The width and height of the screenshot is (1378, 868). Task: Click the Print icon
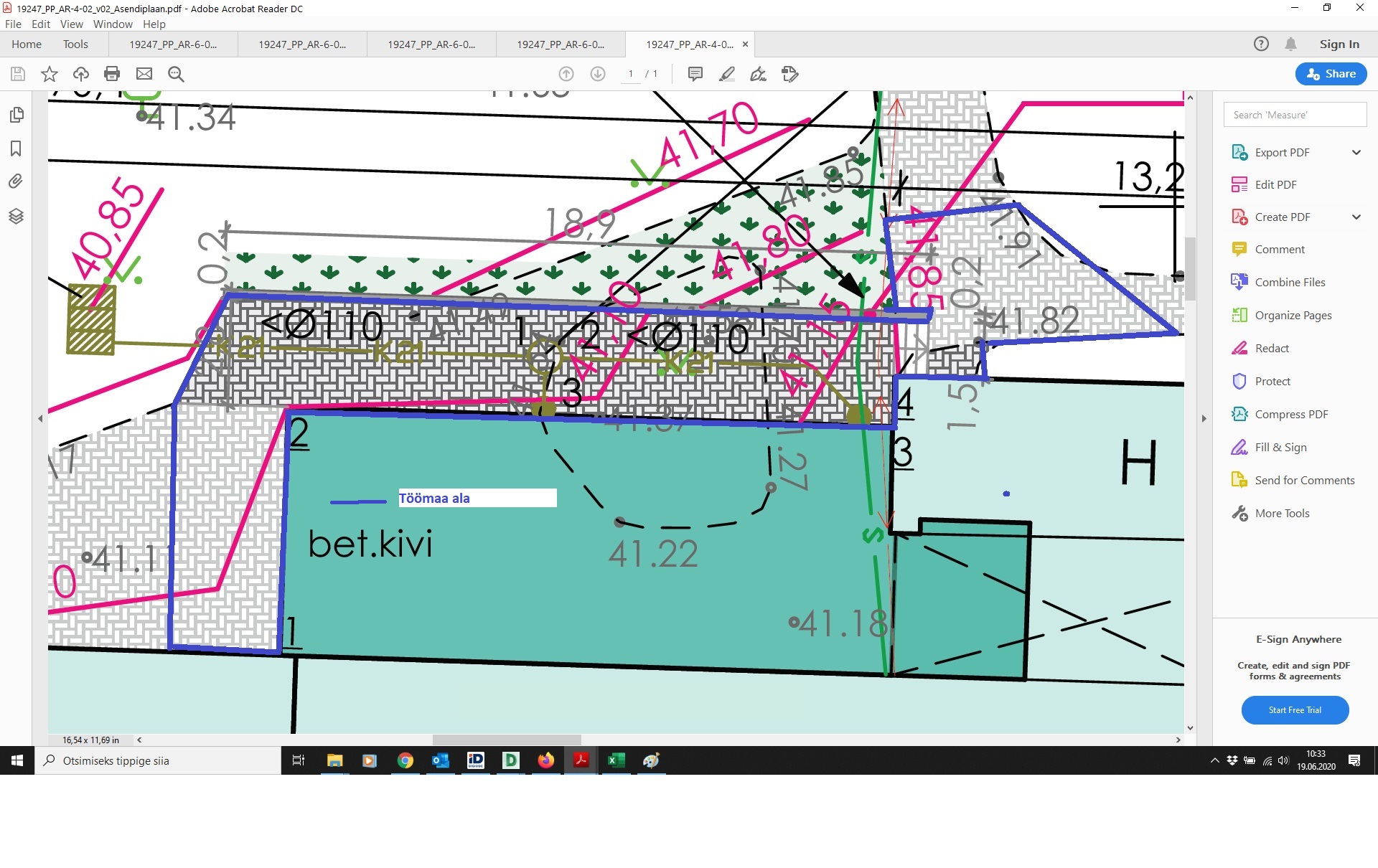pos(112,74)
